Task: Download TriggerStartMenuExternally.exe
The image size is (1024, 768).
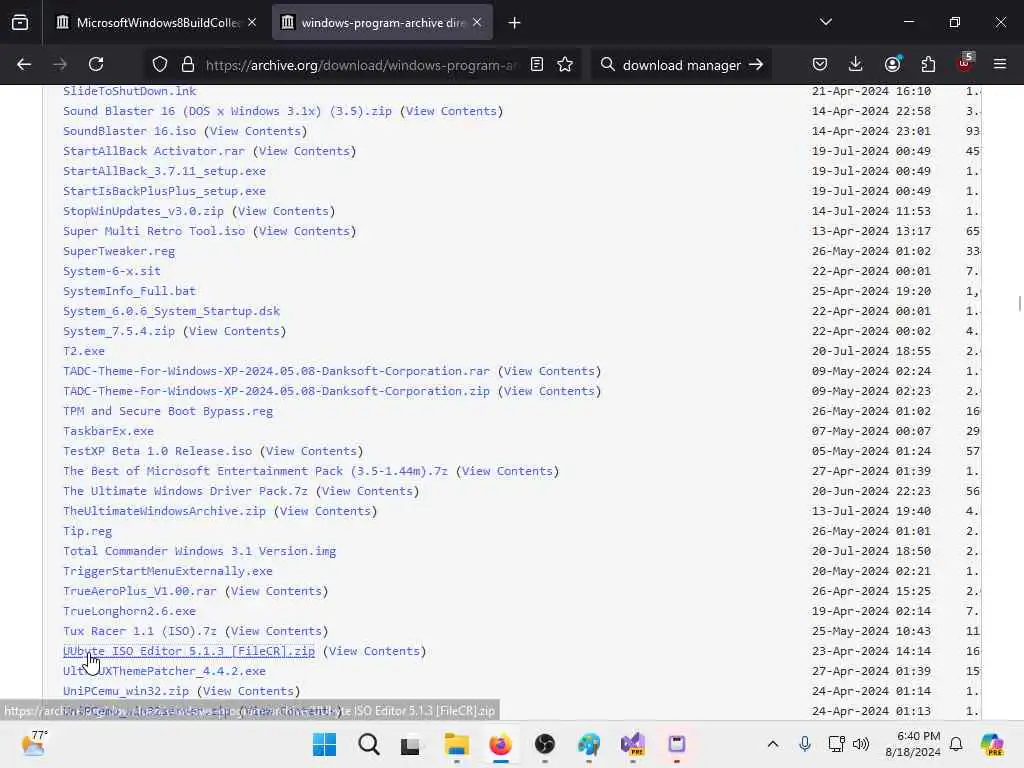Action: [x=168, y=571]
